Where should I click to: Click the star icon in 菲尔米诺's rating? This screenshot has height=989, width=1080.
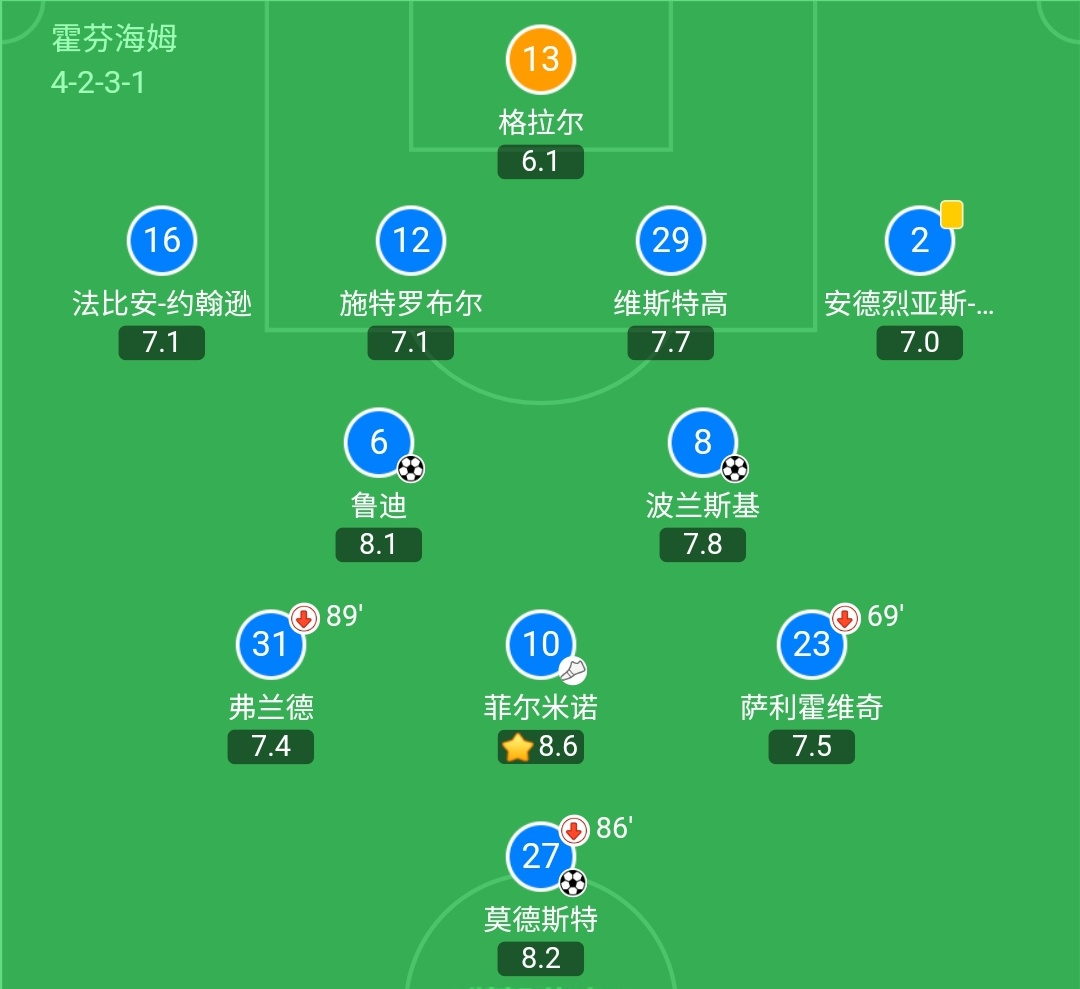tap(517, 747)
